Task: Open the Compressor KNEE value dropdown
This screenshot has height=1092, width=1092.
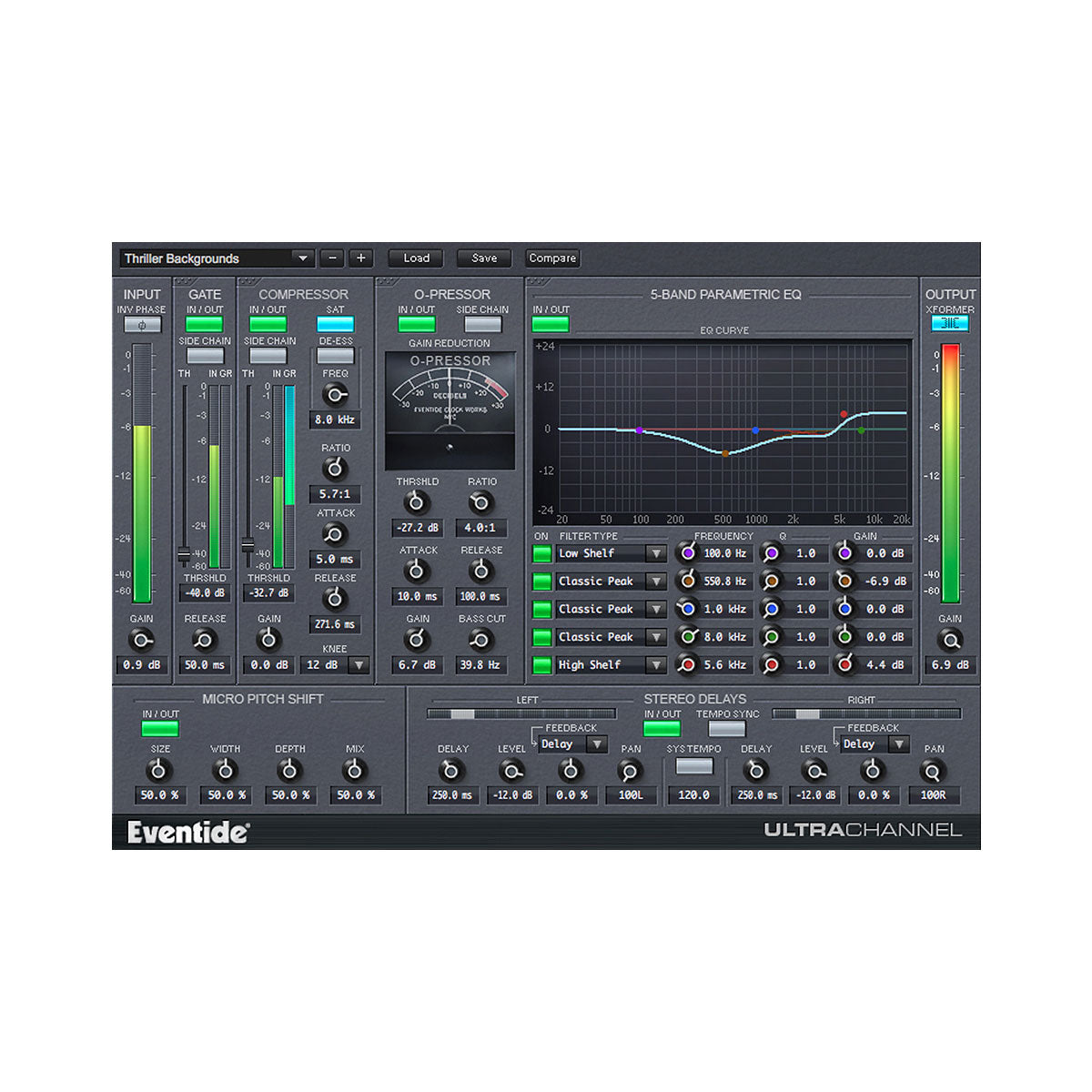Action: [359, 664]
